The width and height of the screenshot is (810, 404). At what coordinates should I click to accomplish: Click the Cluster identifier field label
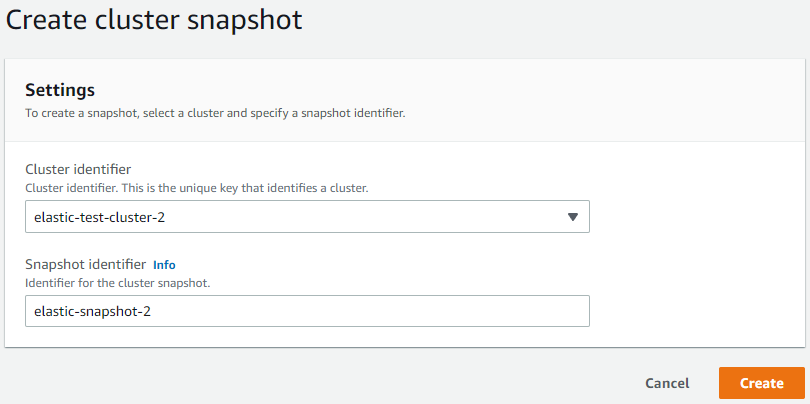click(78, 169)
